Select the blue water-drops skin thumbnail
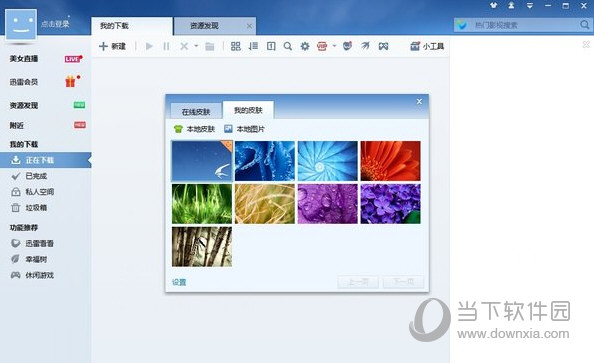Image resolution: width=594 pixels, height=363 pixels. point(265,161)
